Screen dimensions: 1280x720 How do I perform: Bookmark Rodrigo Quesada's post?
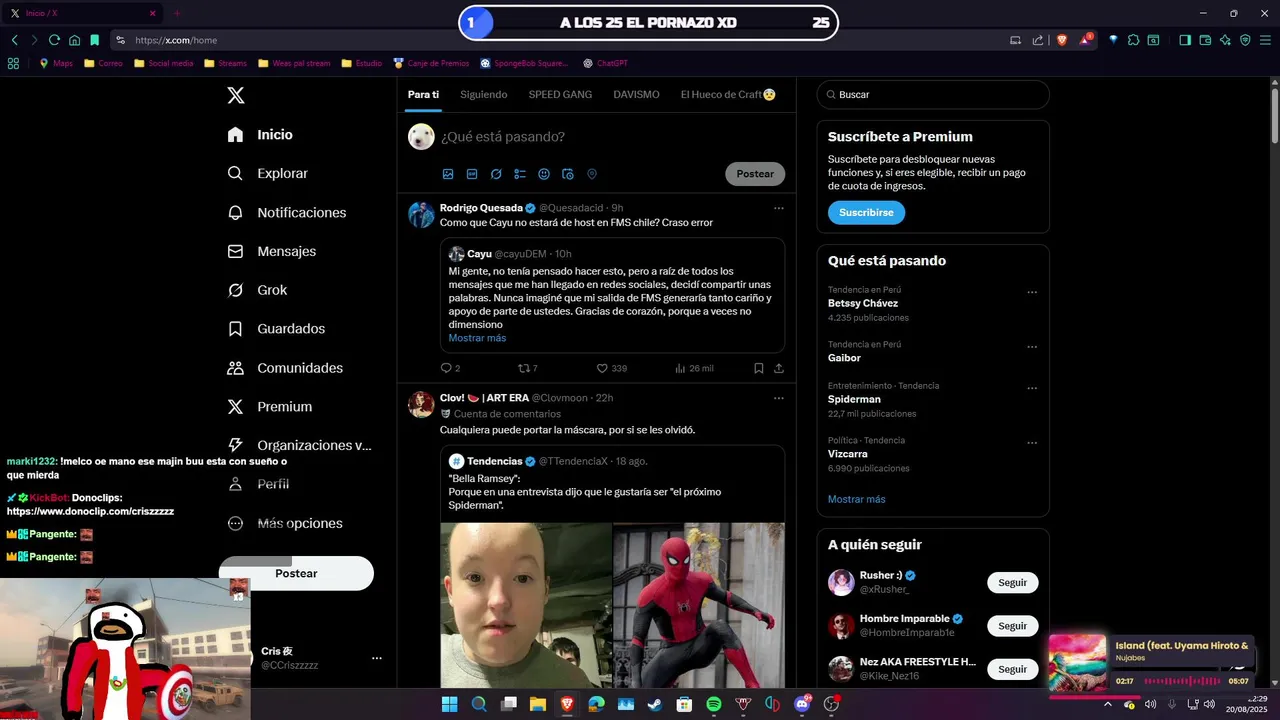point(759,368)
